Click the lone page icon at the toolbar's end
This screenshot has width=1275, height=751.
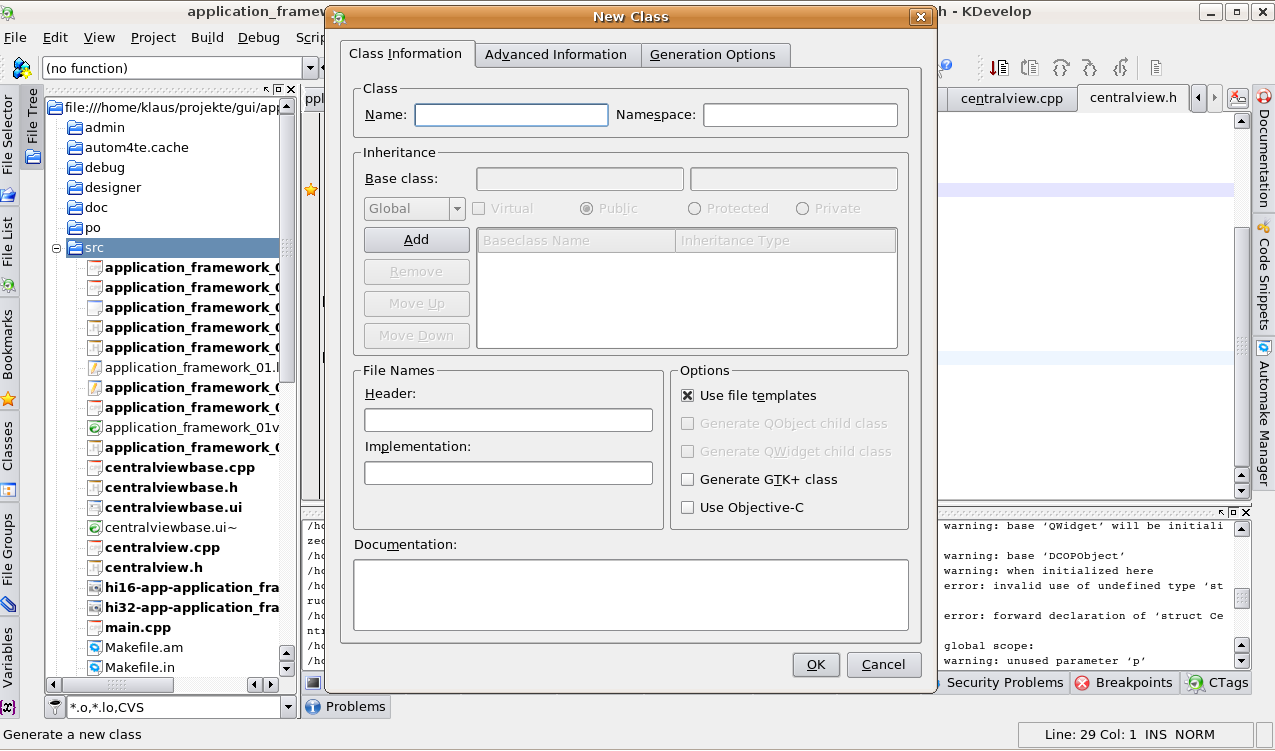pos(1155,68)
